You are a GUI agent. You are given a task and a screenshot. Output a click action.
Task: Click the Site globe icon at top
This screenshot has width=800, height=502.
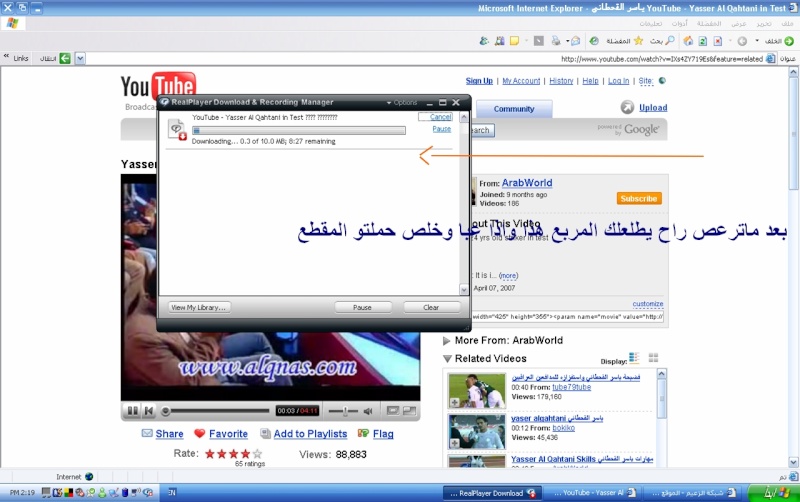[x=662, y=81]
